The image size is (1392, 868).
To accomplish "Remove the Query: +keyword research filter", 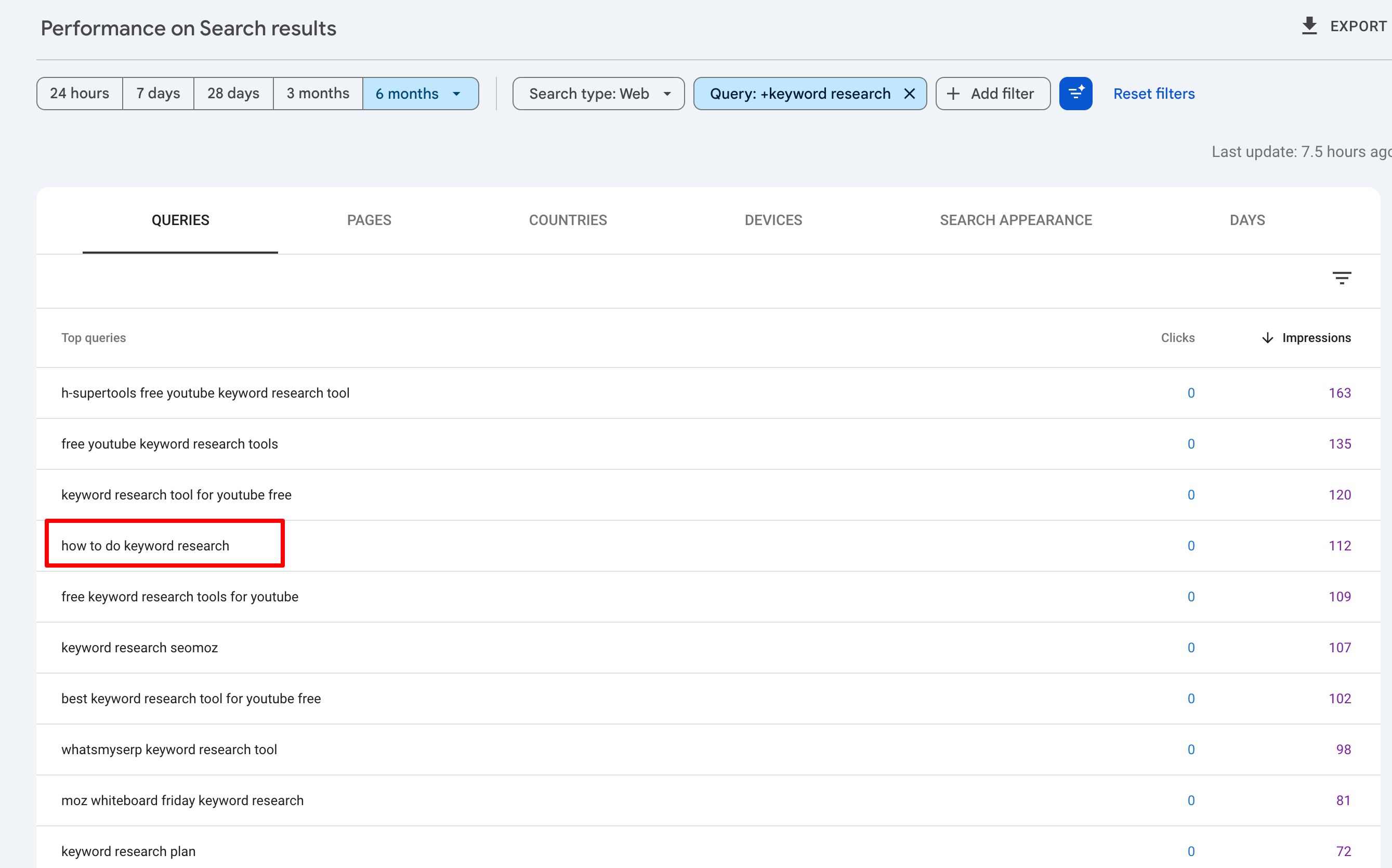I will (910, 93).
